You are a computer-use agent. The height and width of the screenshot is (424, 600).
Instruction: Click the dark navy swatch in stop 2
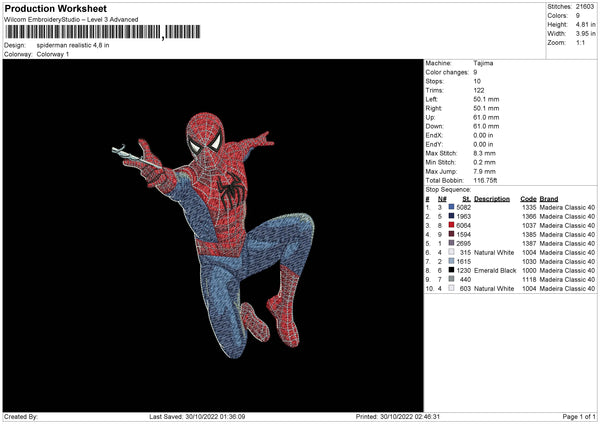[x=452, y=216]
